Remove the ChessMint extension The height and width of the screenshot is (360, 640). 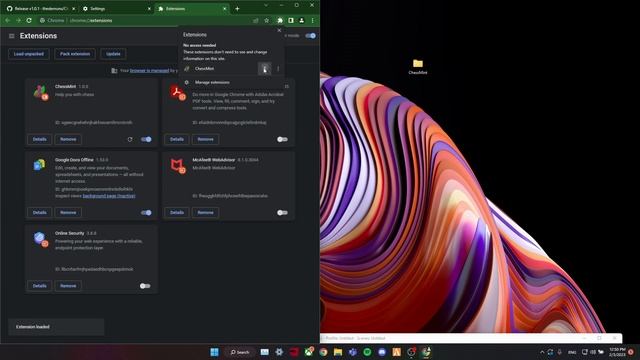click(x=68, y=139)
